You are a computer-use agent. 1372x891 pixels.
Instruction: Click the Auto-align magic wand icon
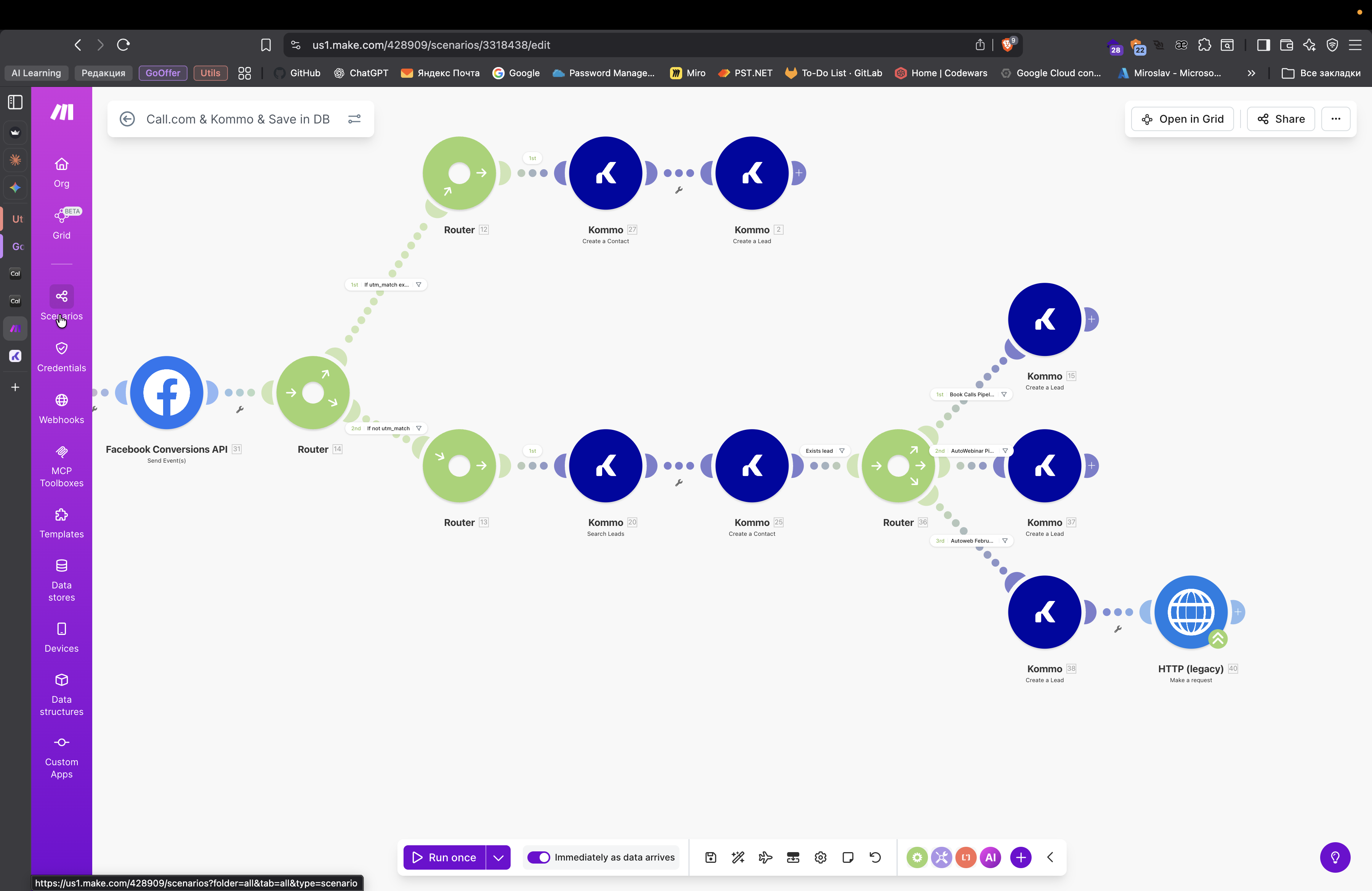coord(738,857)
